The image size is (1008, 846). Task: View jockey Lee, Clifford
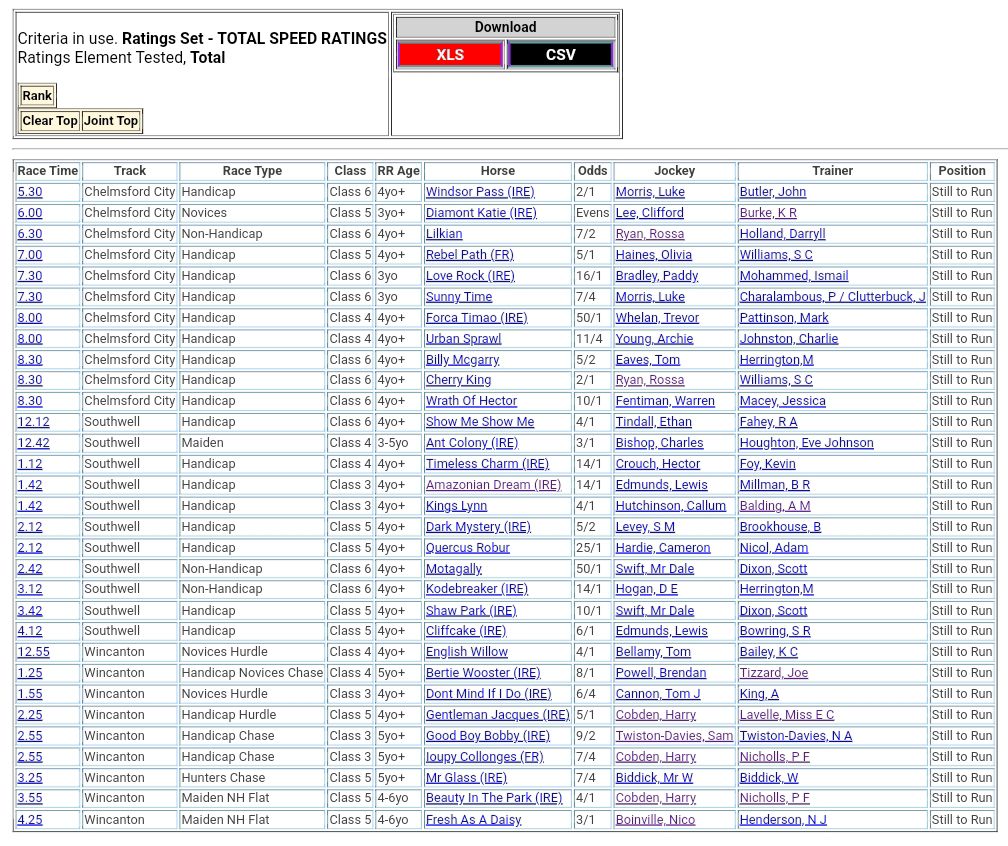(x=650, y=213)
